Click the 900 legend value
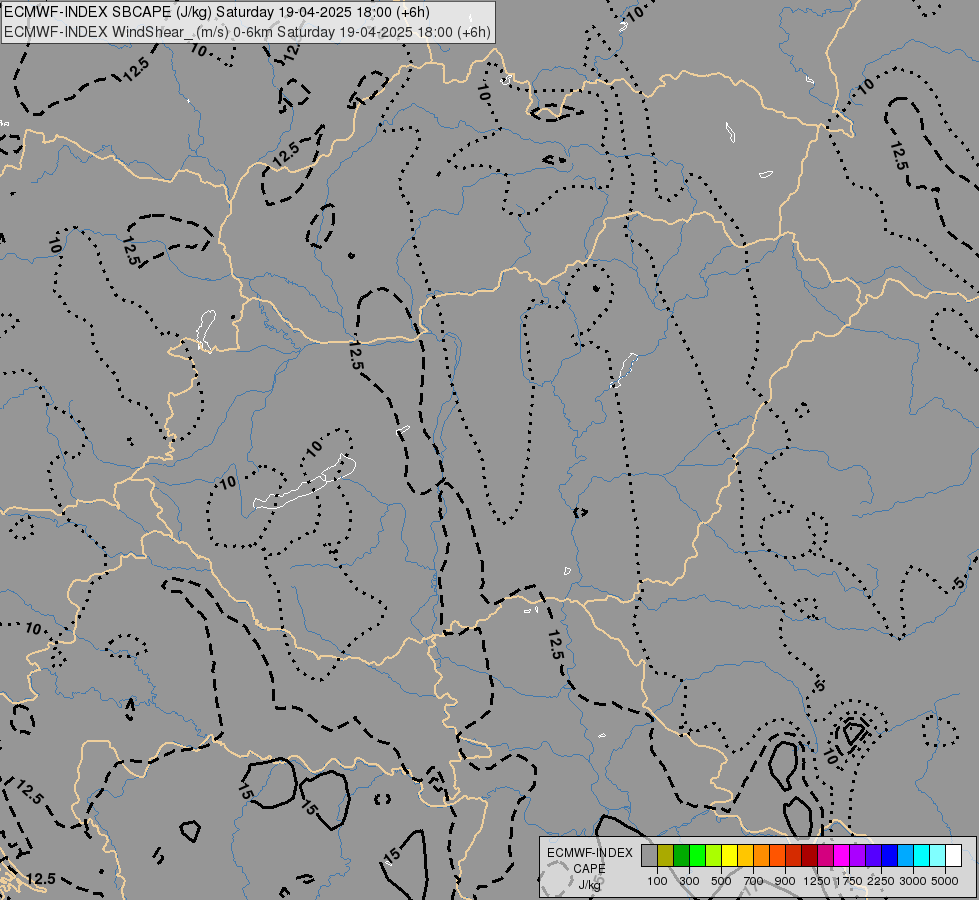Viewport: 979px width, 900px height. point(785,881)
